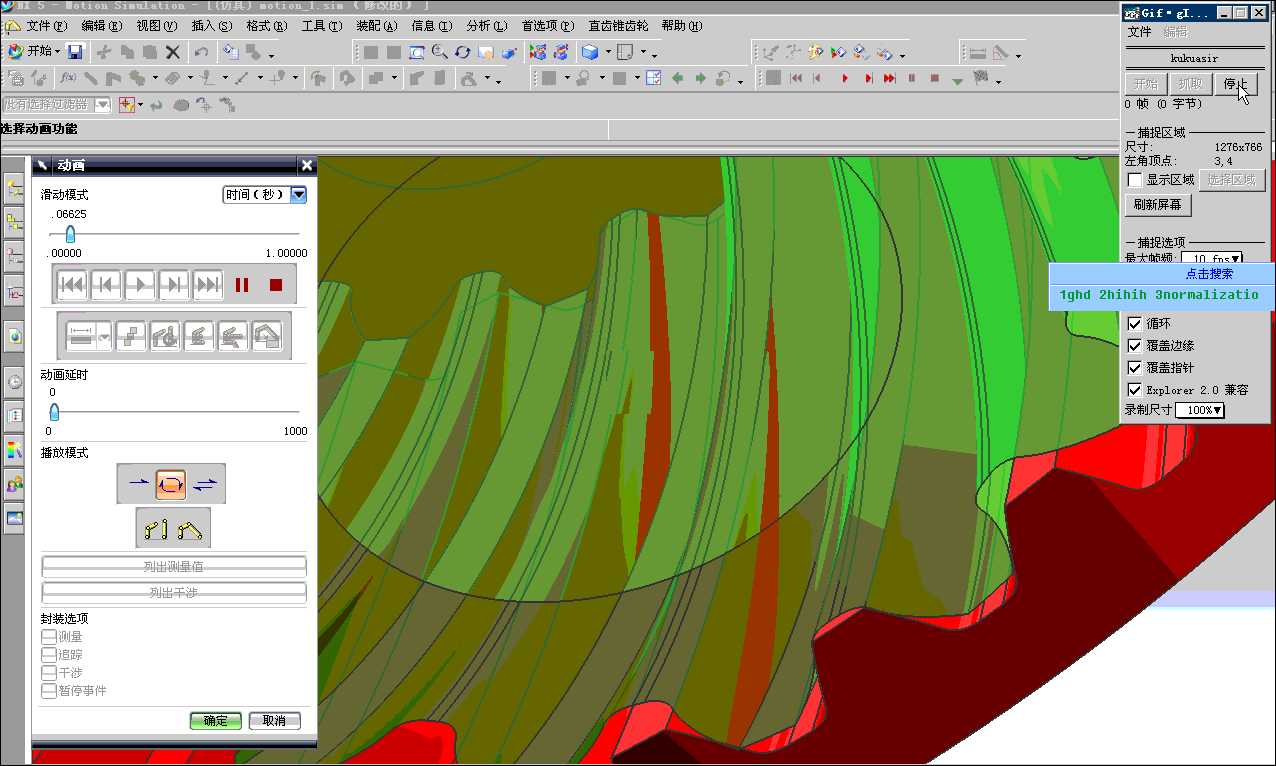Open the history clock tab in the sidebar
Screen dimensions: 1276x766
point(14,381)
